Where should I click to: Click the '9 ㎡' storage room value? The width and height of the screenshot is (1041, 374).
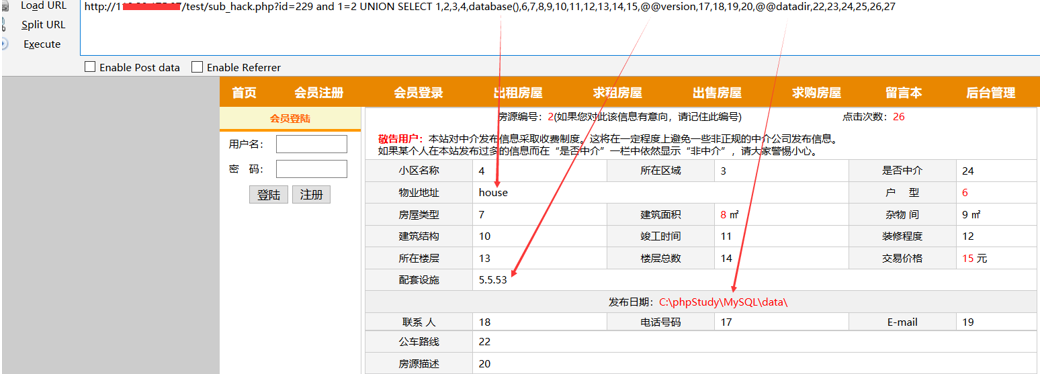(x=971, y=215)
